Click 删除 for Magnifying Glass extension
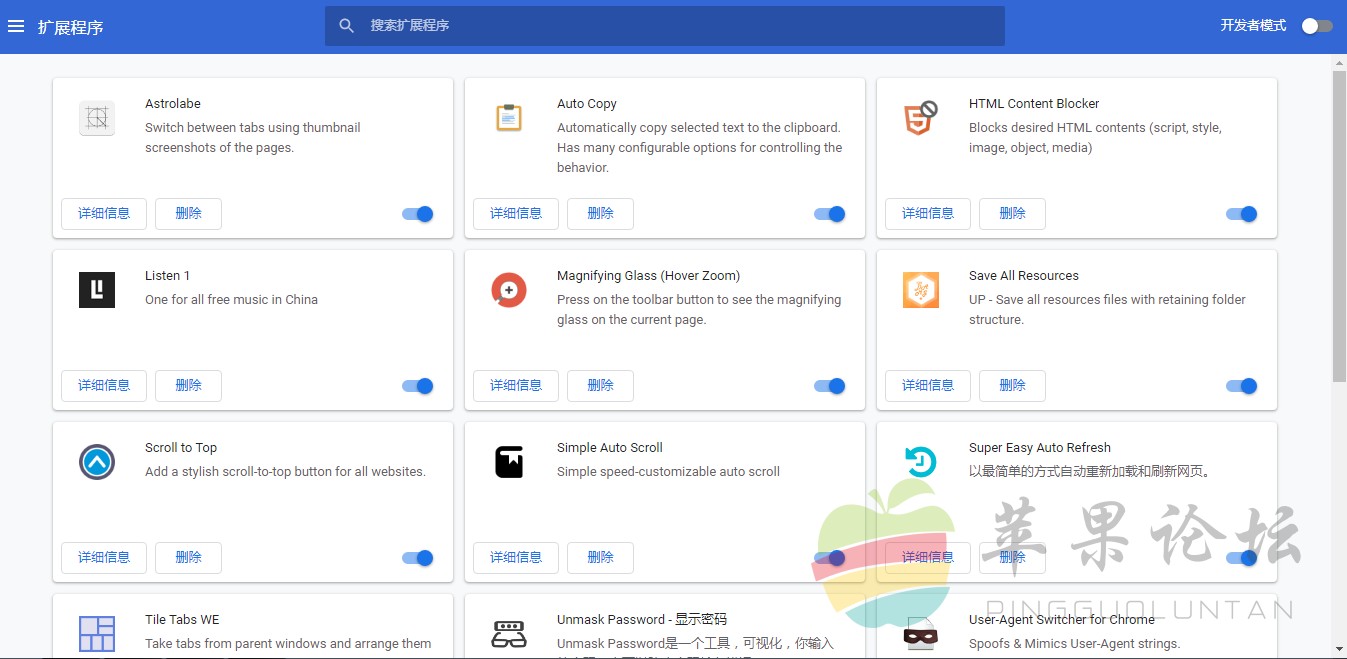This screenshot has width=1347, height=659. [600, 386]
